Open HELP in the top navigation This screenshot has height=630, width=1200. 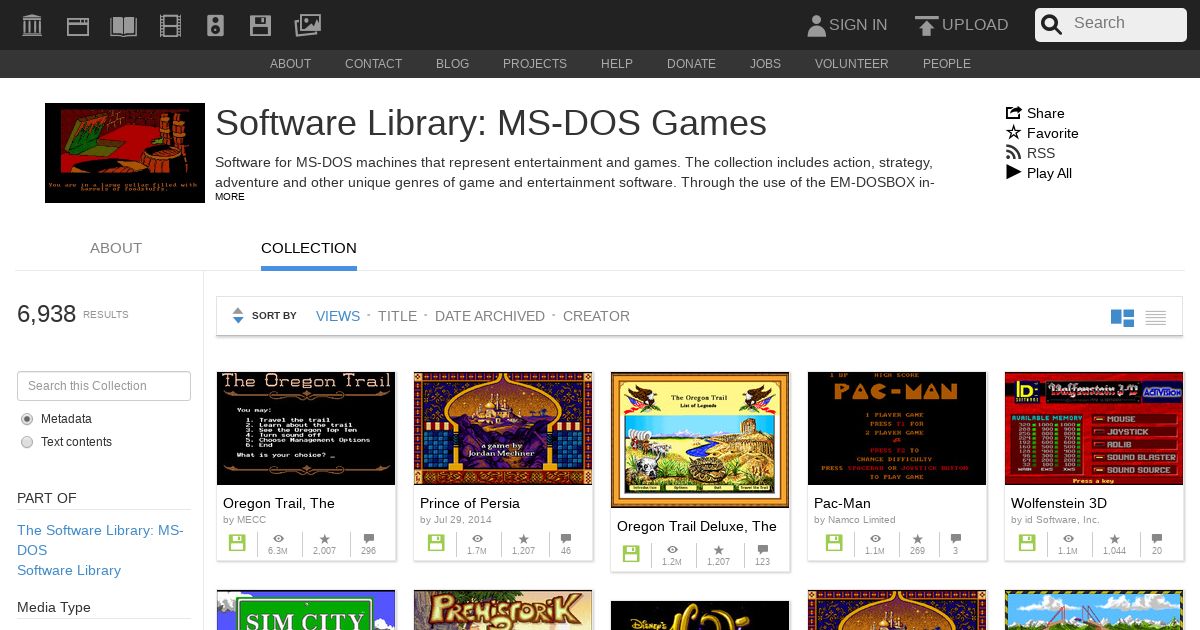click(617, 64)
